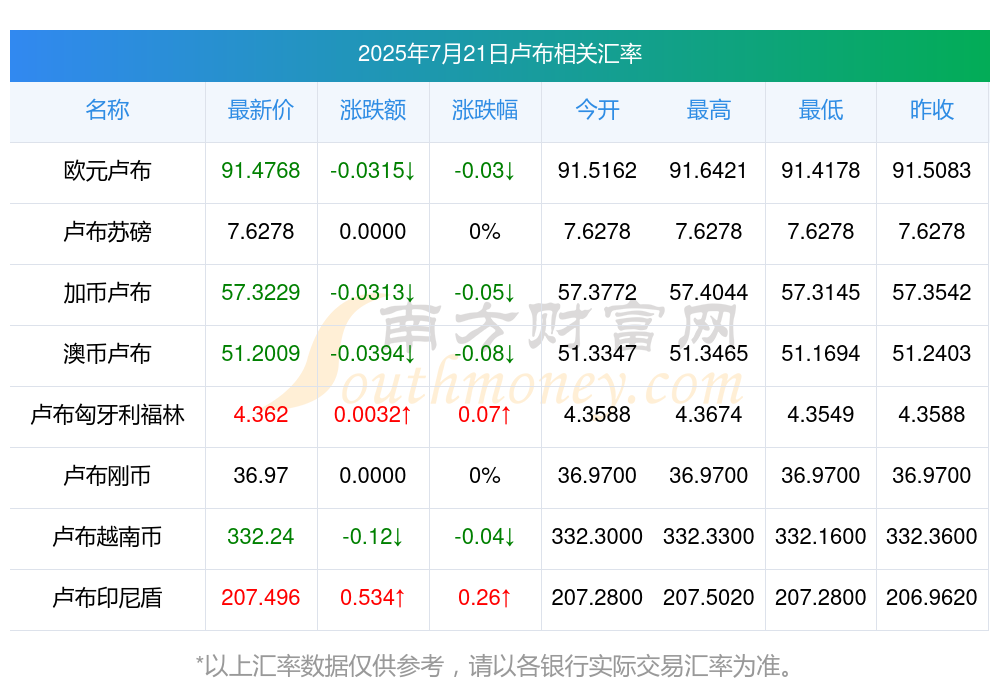The width and height of the screenshot is (1000, 698).
Task: Click the table title 2025年7月21日卢布相关汇率
Action: tap(499, 54)
